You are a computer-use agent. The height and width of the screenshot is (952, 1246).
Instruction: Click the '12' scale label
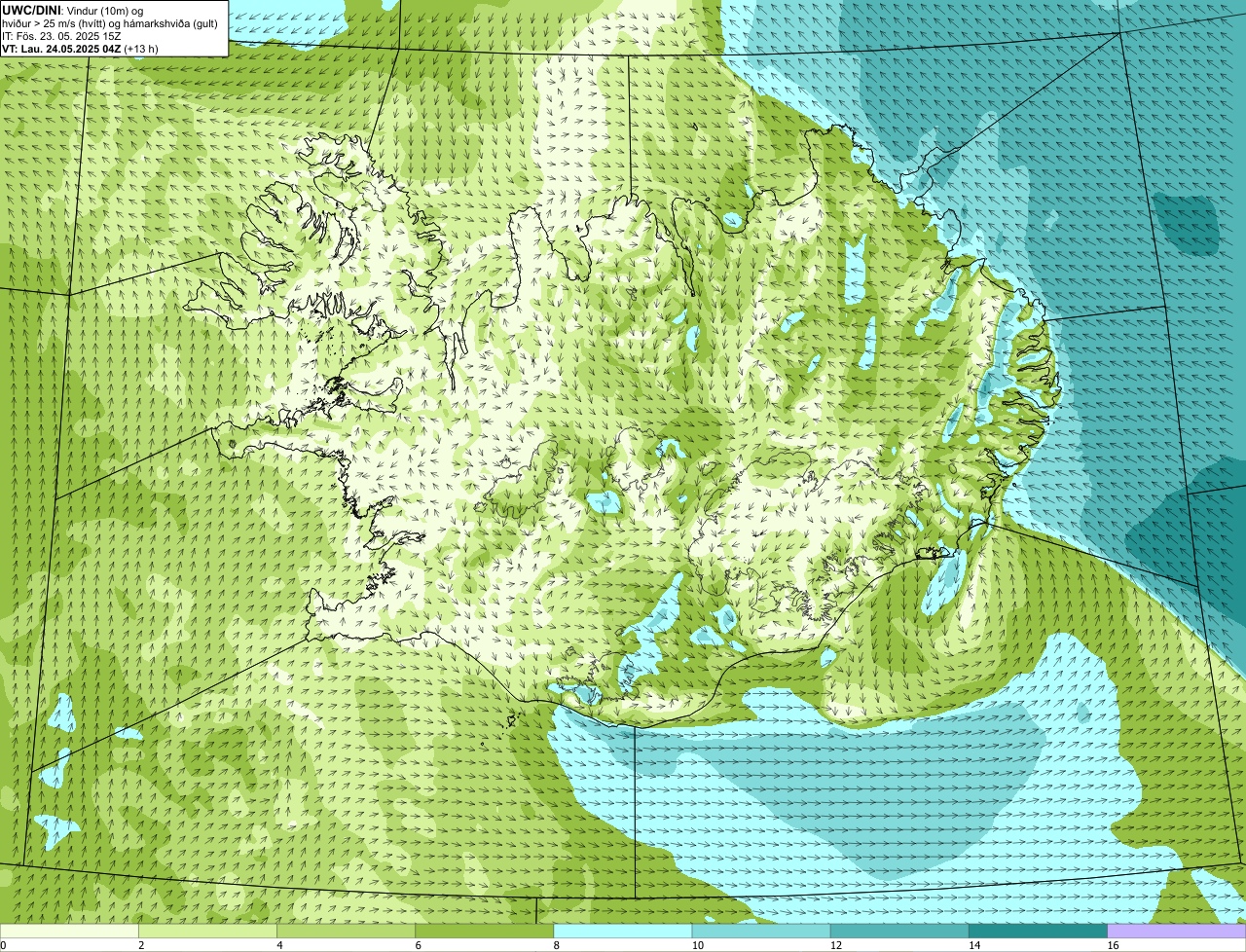click(836, 945)
